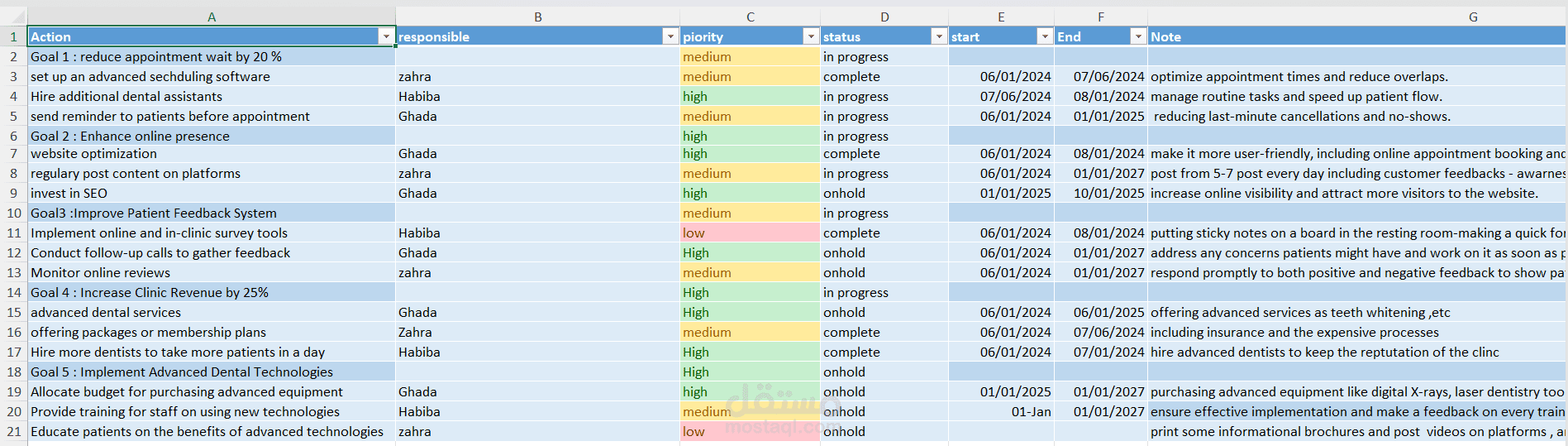Select the Goal 1 reduce appointment wait cell

click(212, 56)
